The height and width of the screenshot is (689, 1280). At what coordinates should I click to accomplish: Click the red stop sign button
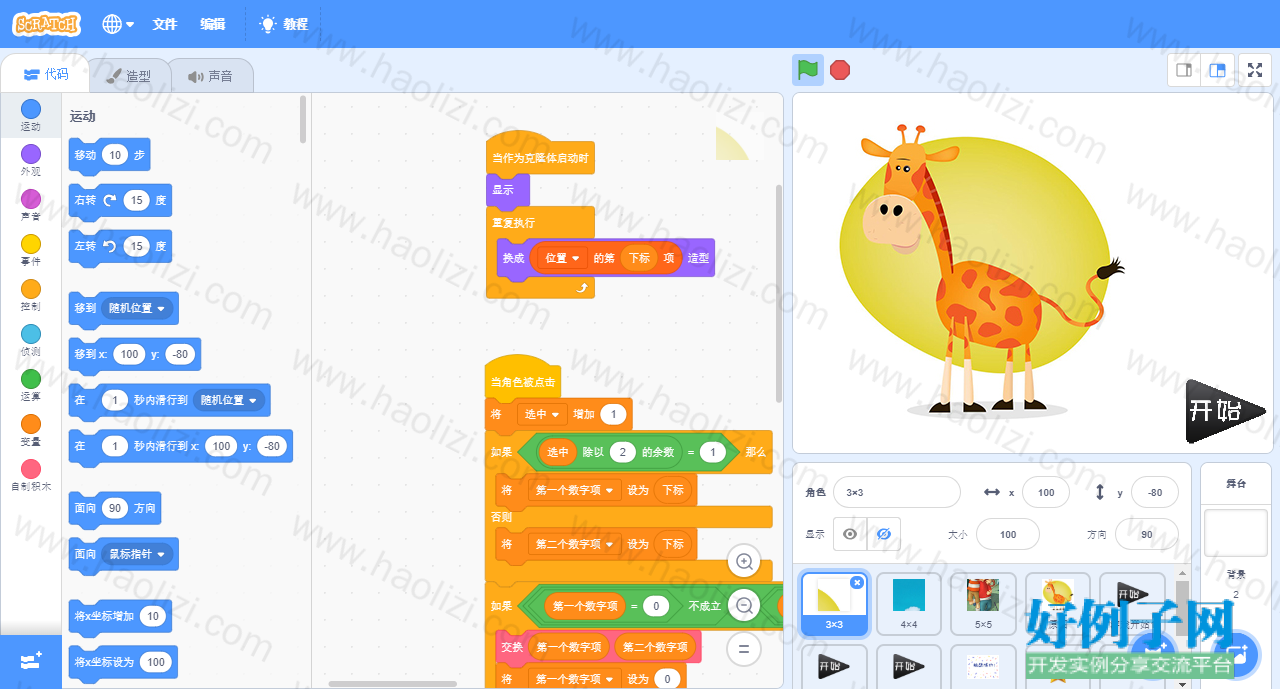(840, 70)
